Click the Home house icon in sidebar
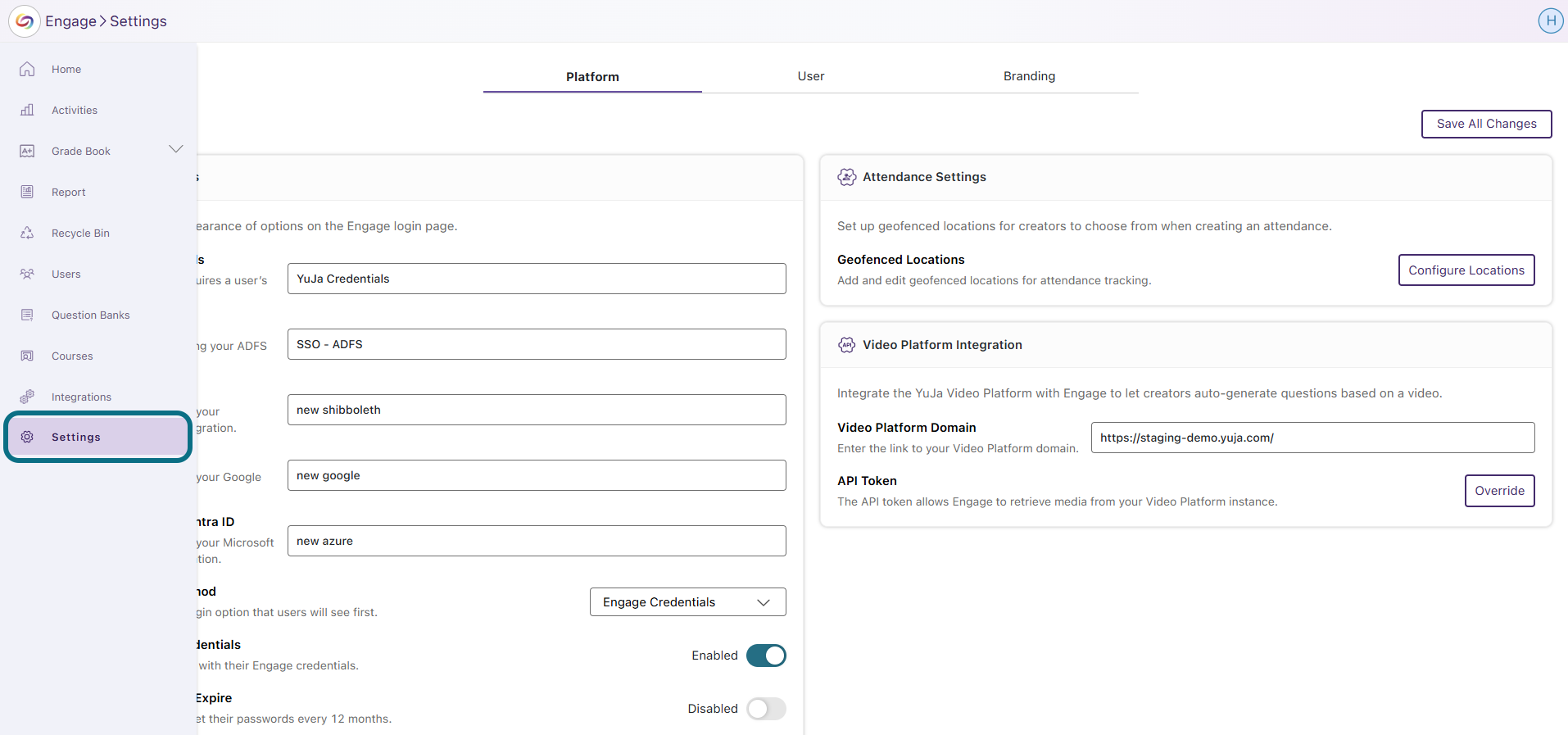Viewport: 1568px width, 735px height. click(x=27, y=70)
